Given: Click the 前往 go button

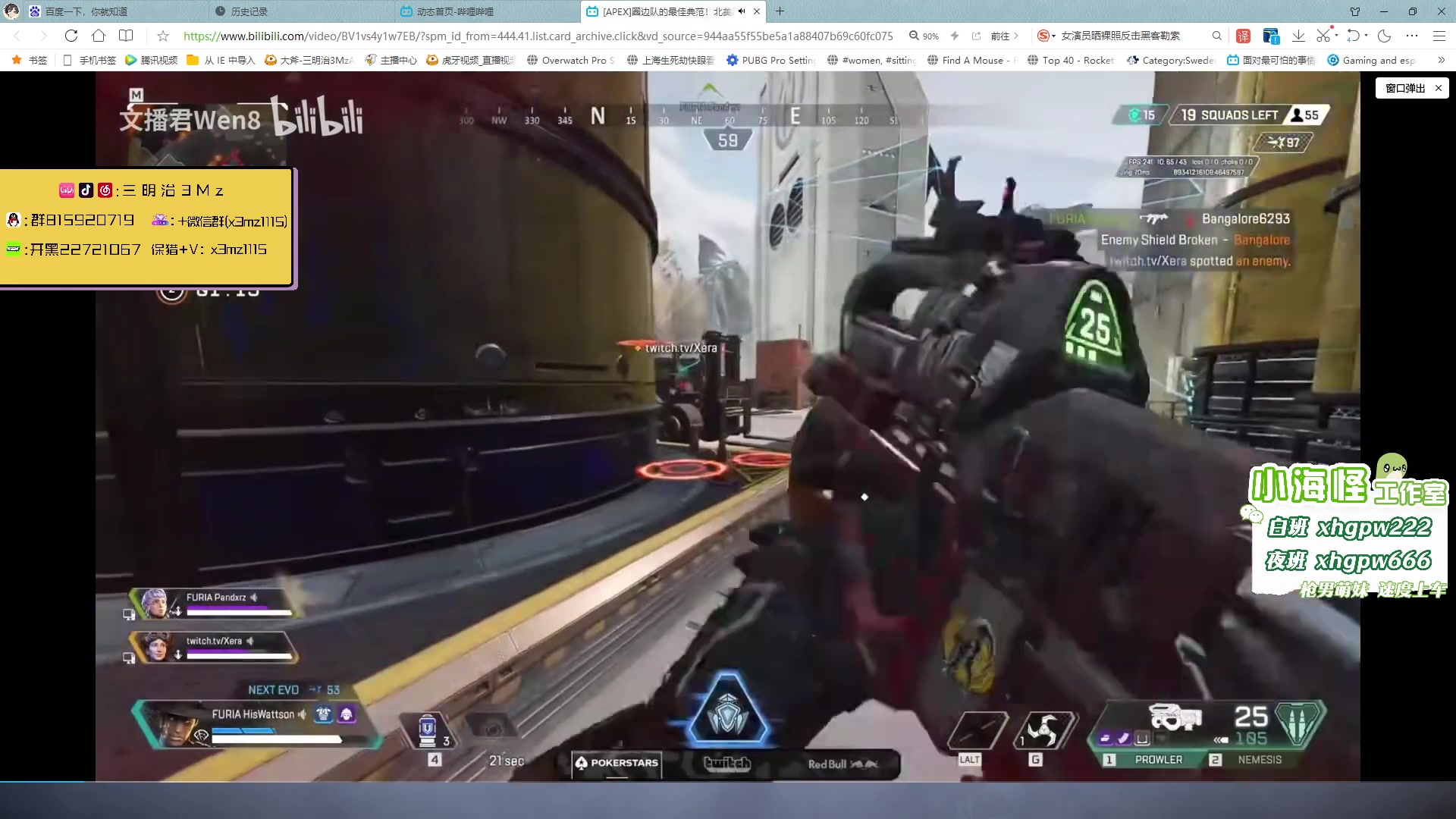Looking at the screenshot, I should pos(1005,36).
